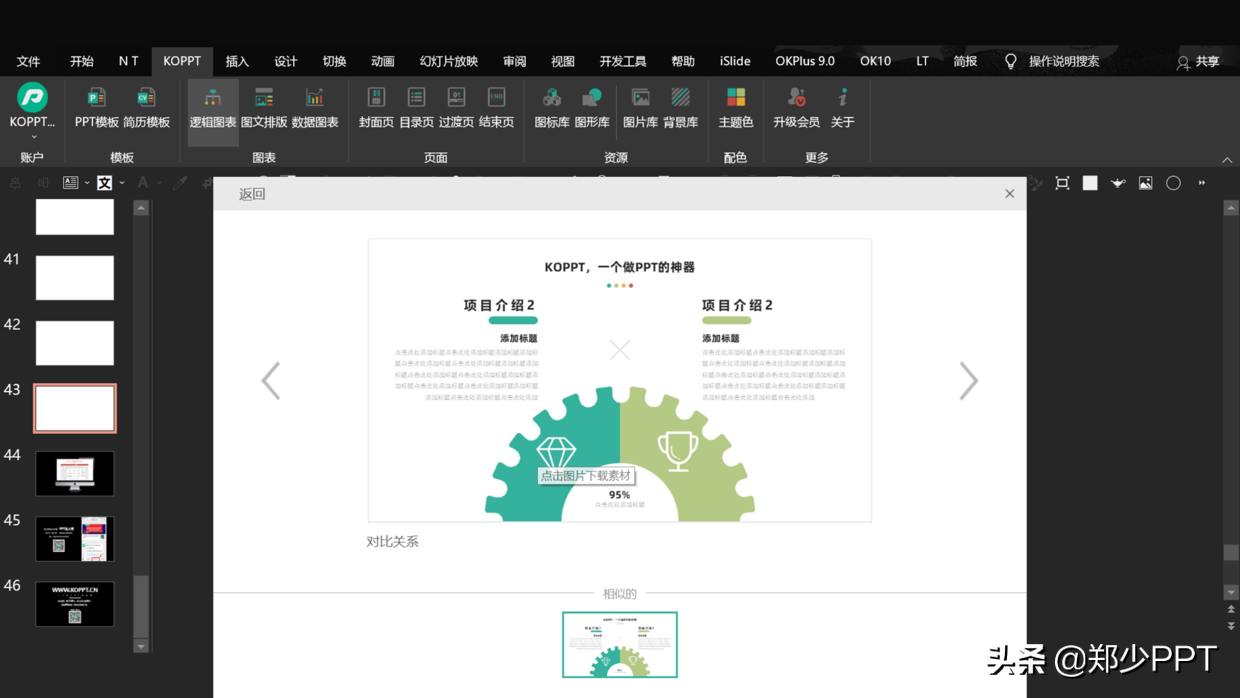The height and width of the screenshot is (698, 1240).
Task: Click the white square shape icon
Action: [x=1090, y=183]
